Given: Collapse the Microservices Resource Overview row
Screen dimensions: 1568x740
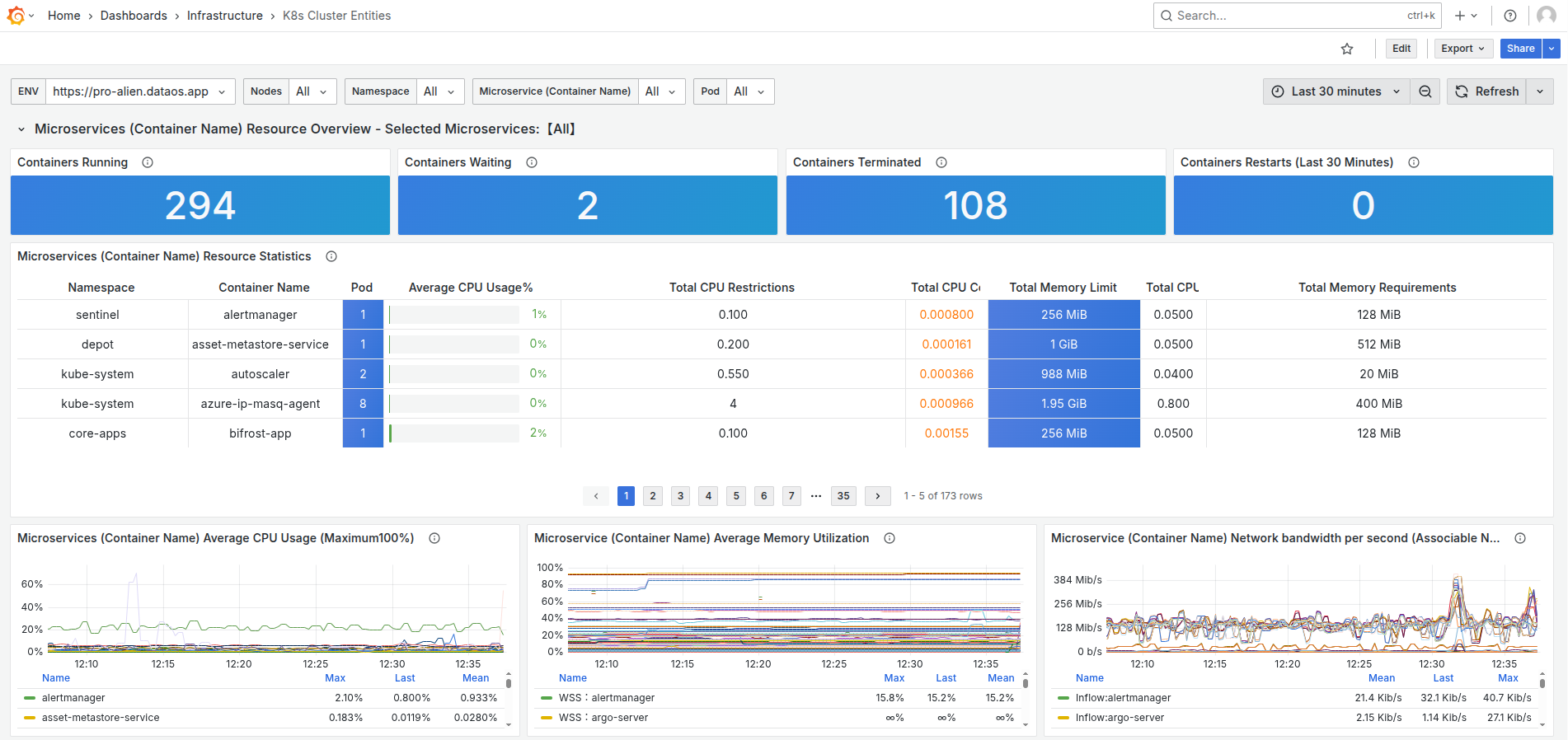Looking at the screenshot, I should click(x=21, y=129).
